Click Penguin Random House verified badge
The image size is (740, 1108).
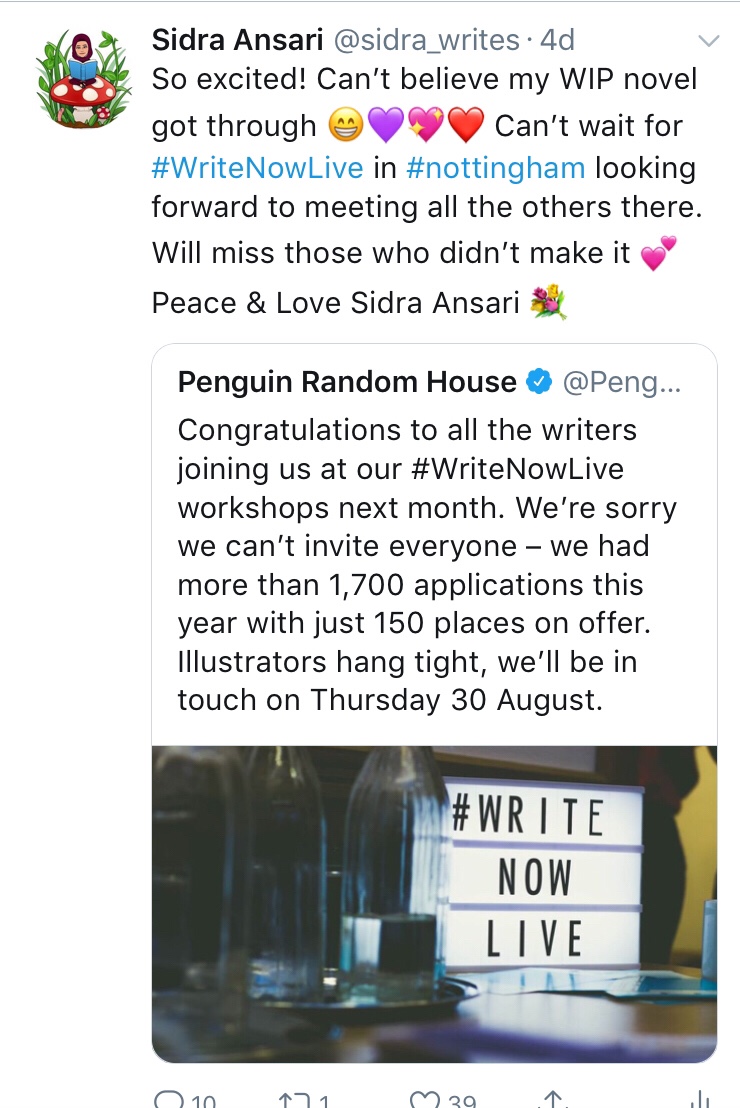point(540,381)
